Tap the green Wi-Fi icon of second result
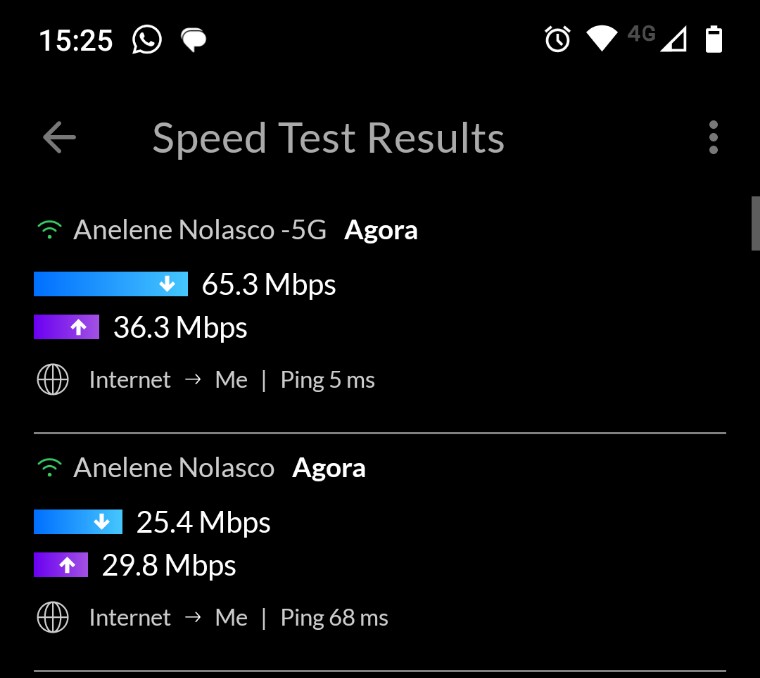The image size is (760, 678). (x=49, y=468)
